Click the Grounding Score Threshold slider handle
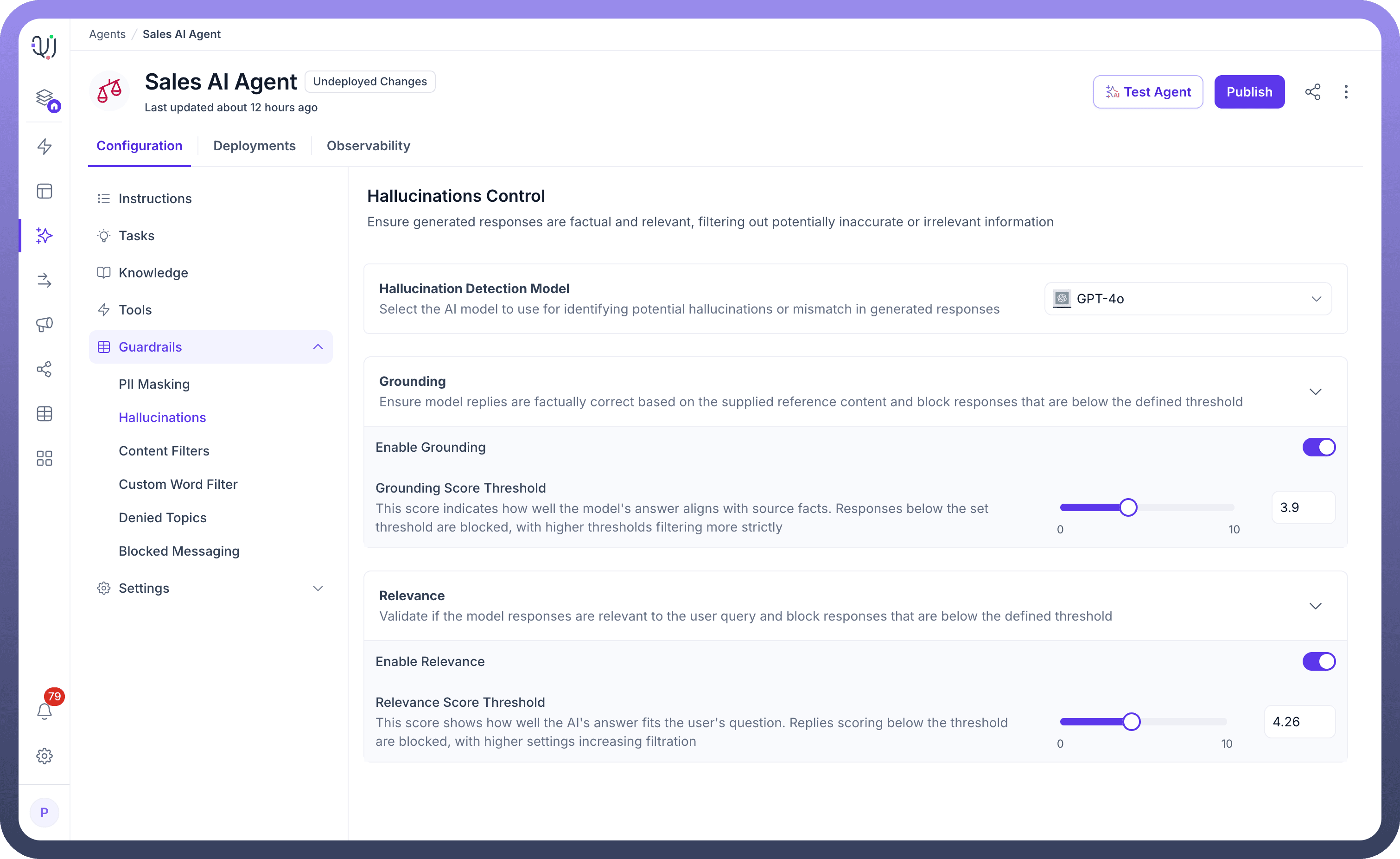Image resolution: width=1400 pixels, height=859 pixels. point(1128,507)
